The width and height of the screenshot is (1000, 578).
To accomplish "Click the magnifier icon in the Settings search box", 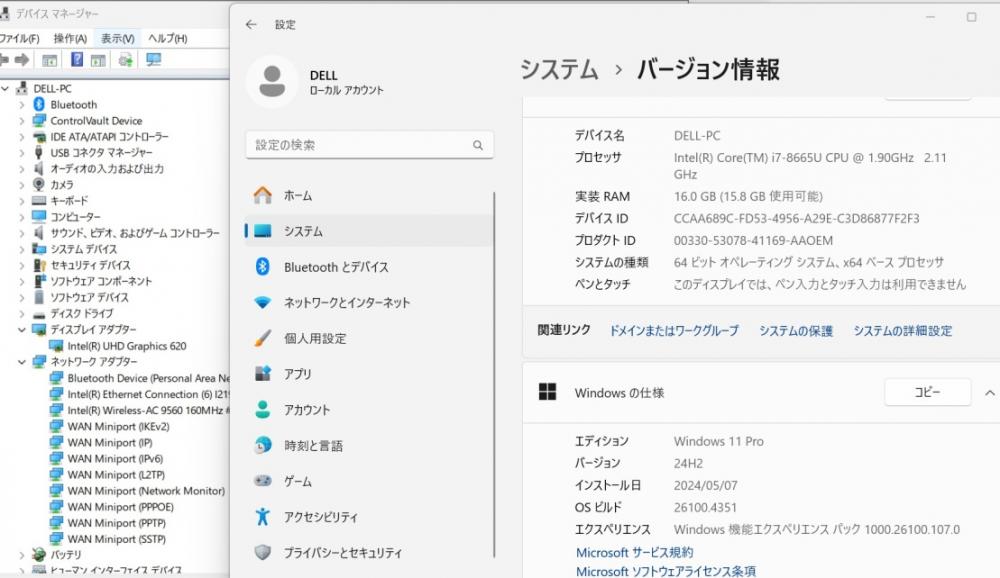I will click(x=478, y=145).
